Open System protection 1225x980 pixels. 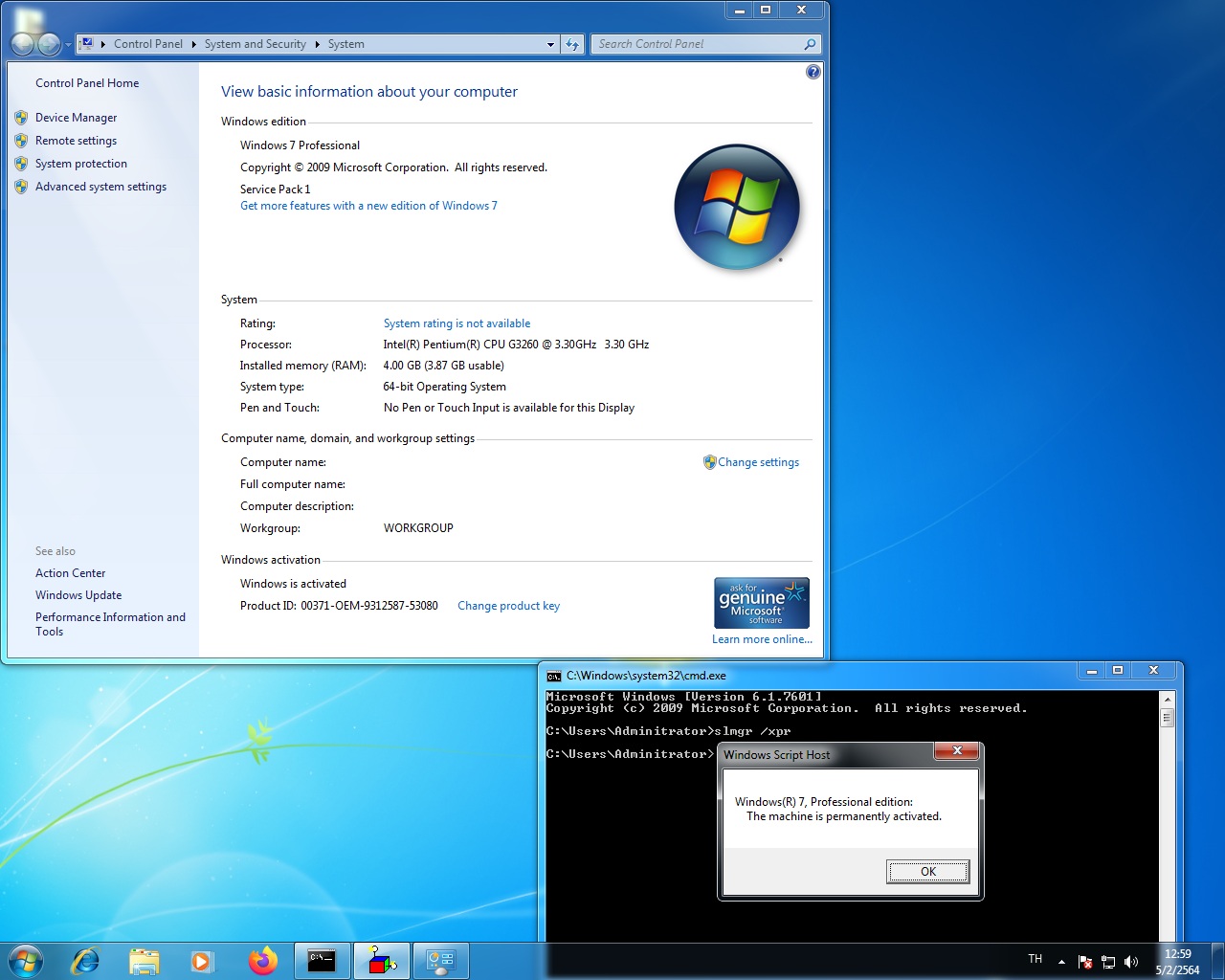tap(81, 164)
